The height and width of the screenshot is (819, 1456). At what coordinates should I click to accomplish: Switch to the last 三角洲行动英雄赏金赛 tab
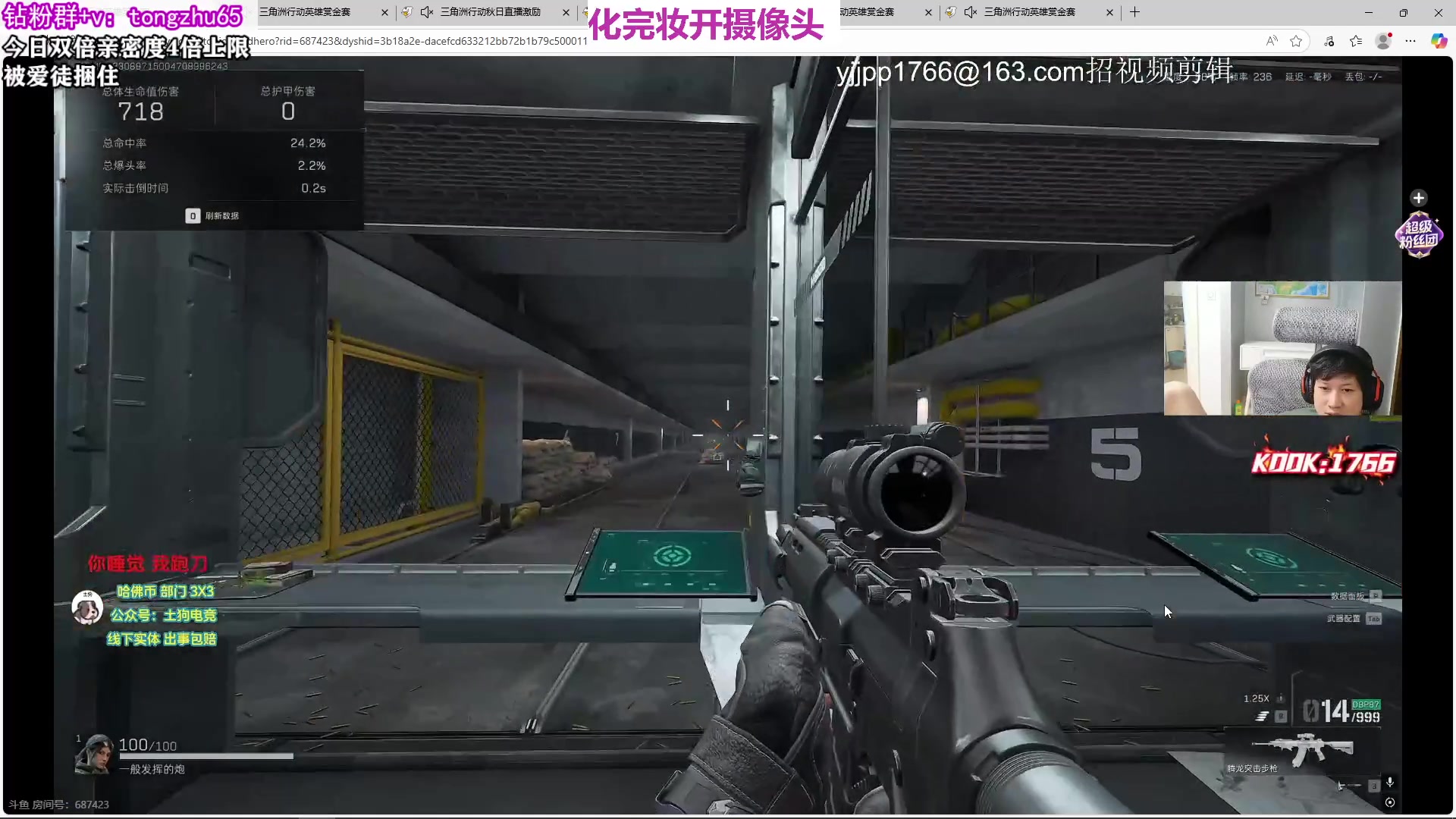pos(1030,12)
